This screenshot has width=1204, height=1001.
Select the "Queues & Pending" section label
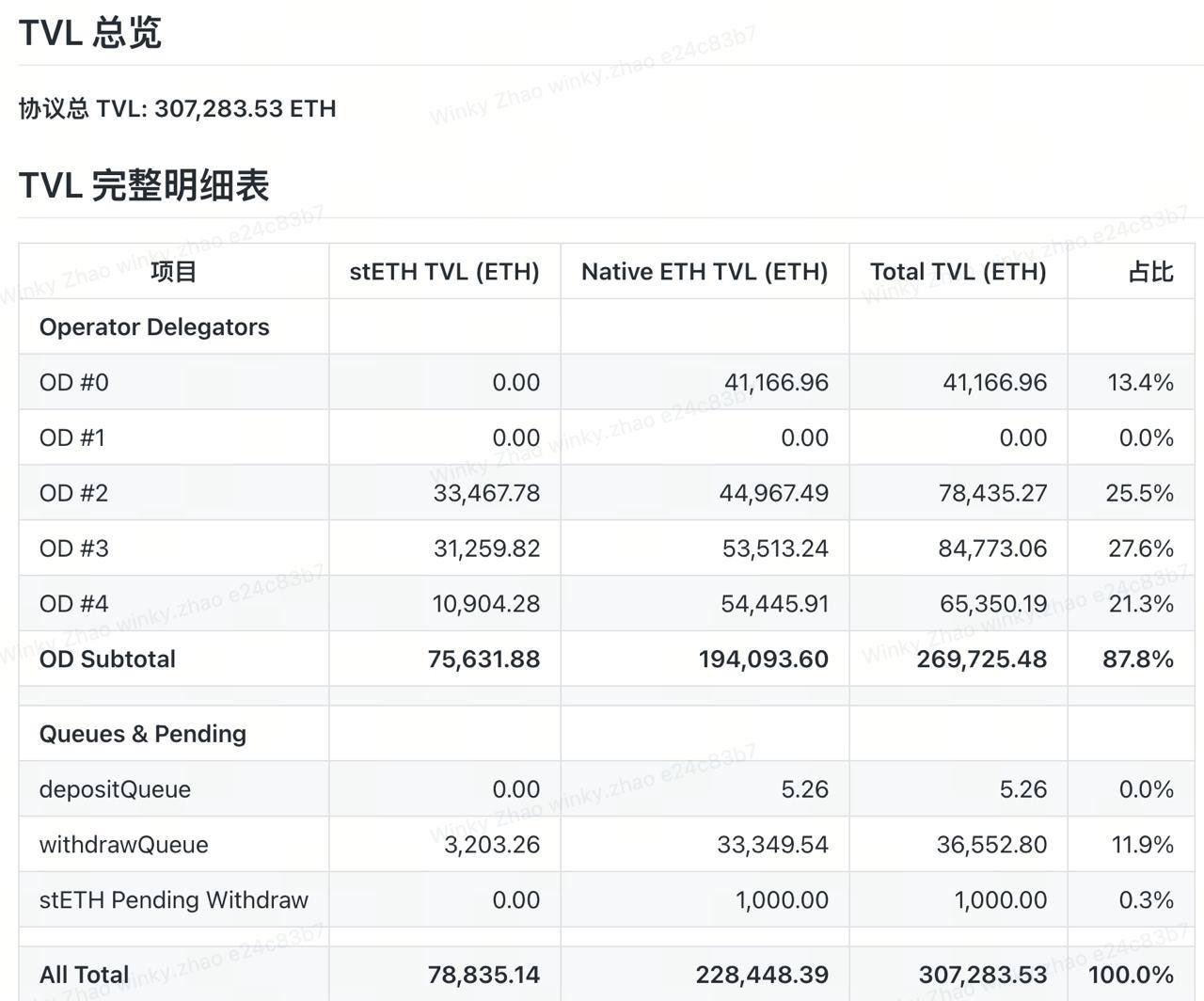pos(143,734)
